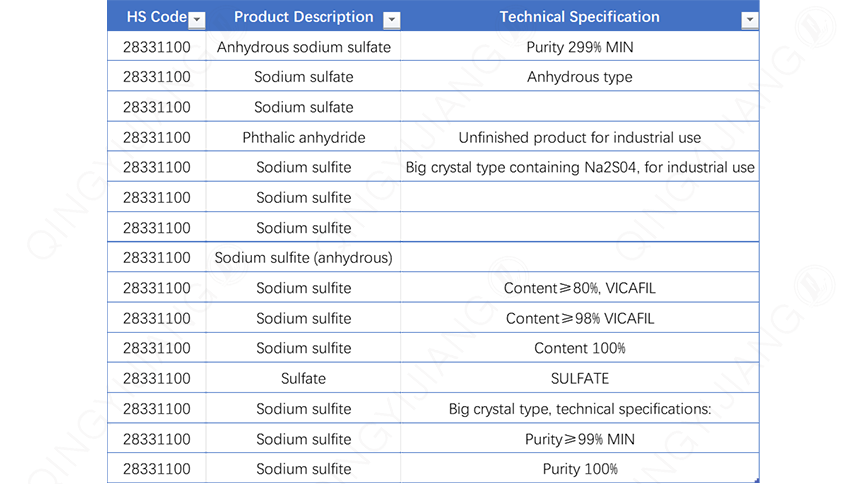Click the Content≥80%, VICAFIL cell
This screenshot has height=484, width=867.
pyautogui.click(x=579, y=288)
